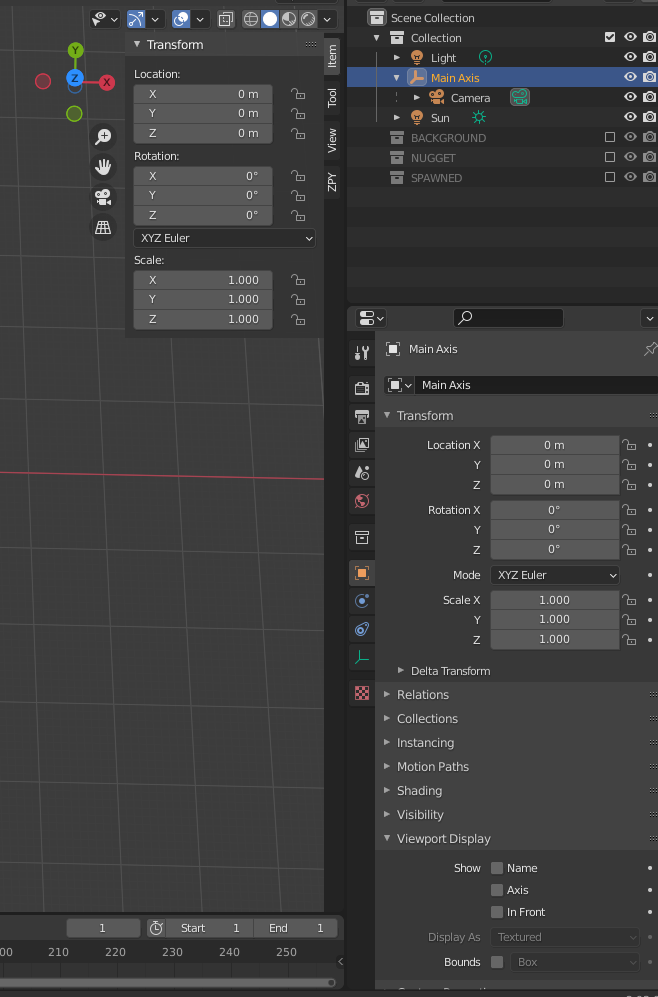Screen dimensions: 658x997
Task: Click the red X axis on navigation gizmo
Action: tap(107, 82)
